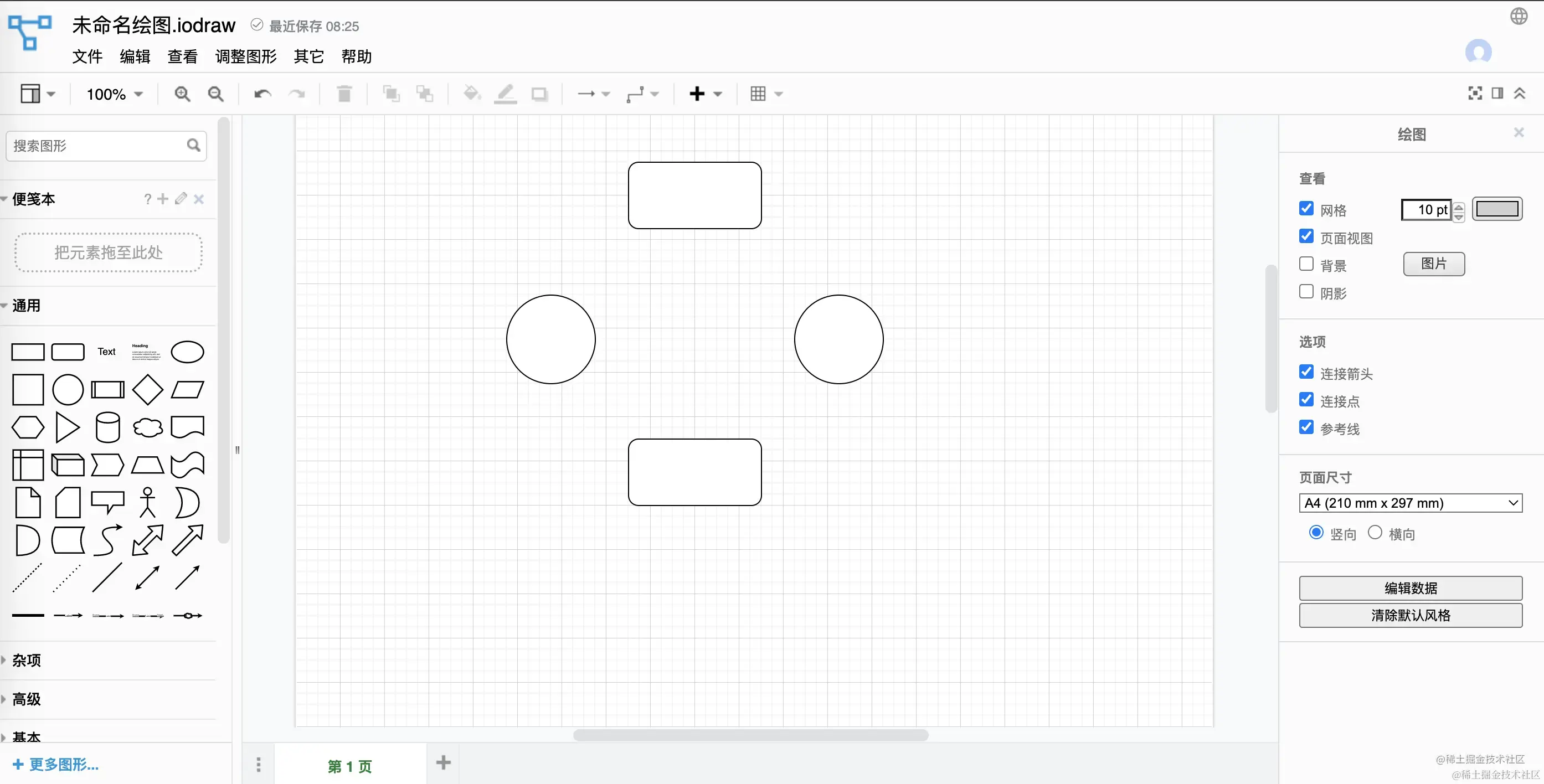This screenshot has height=784, width=1544.
Task: Click the fullscreen icon in toolbar
Action: pyautogui.click(x=1474, y=94)
